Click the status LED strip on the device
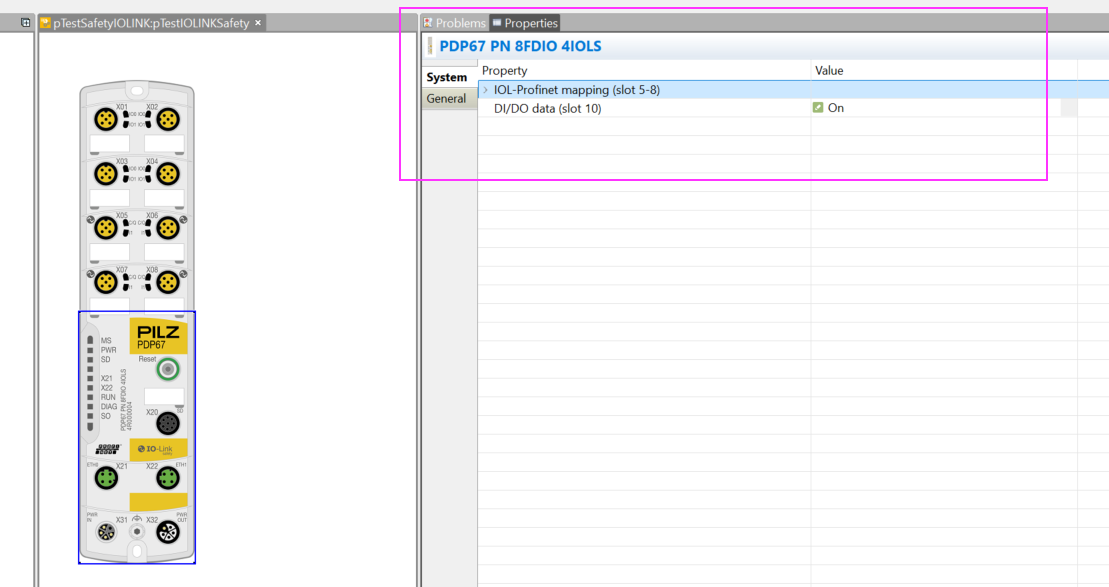The height and width of the screenshot is (587, 1109). coord(90,383)
